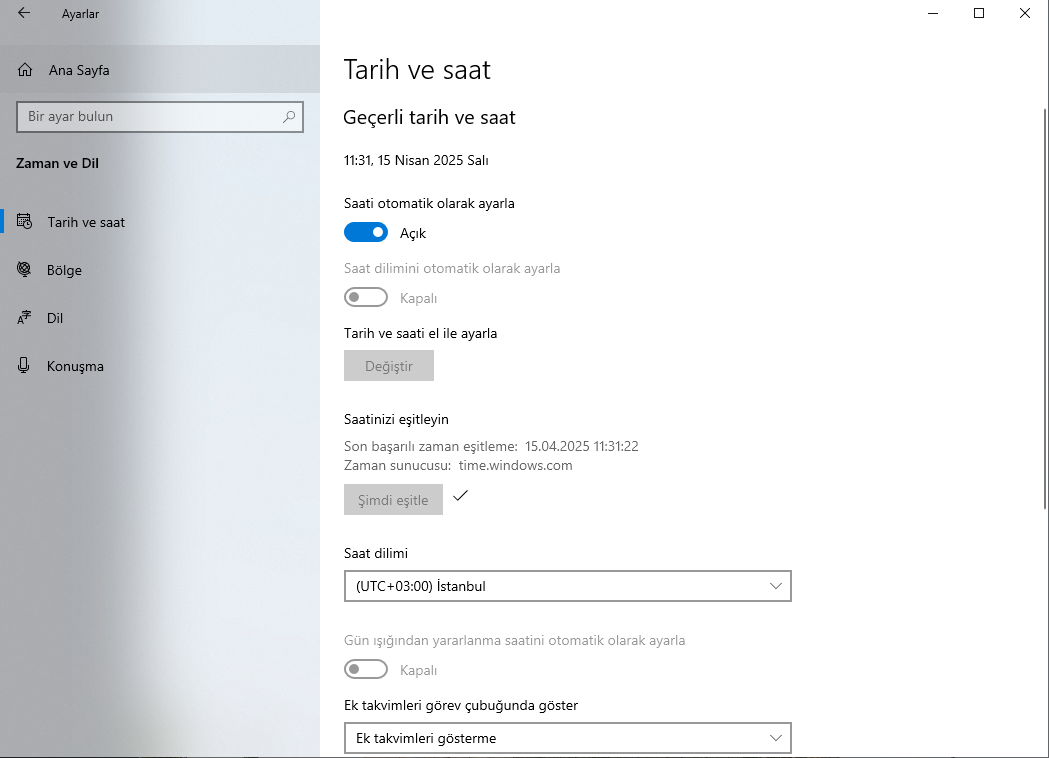The width and height of the screenshot is (1049, 758).
Task: Open Konuşma microphone icon
Action: pyautogui.click(x=24, y=365)
